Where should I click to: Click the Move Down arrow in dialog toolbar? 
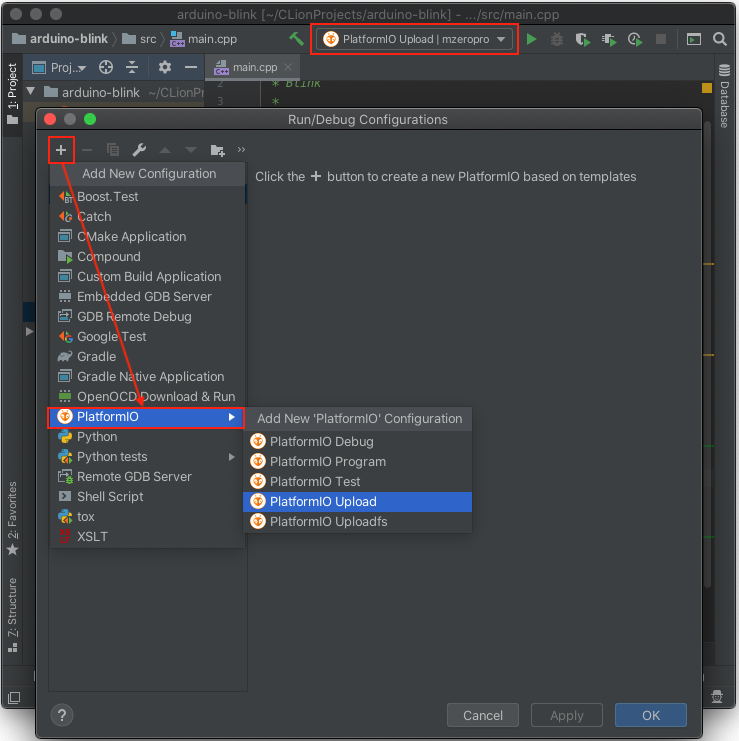(x=191, y=150)
